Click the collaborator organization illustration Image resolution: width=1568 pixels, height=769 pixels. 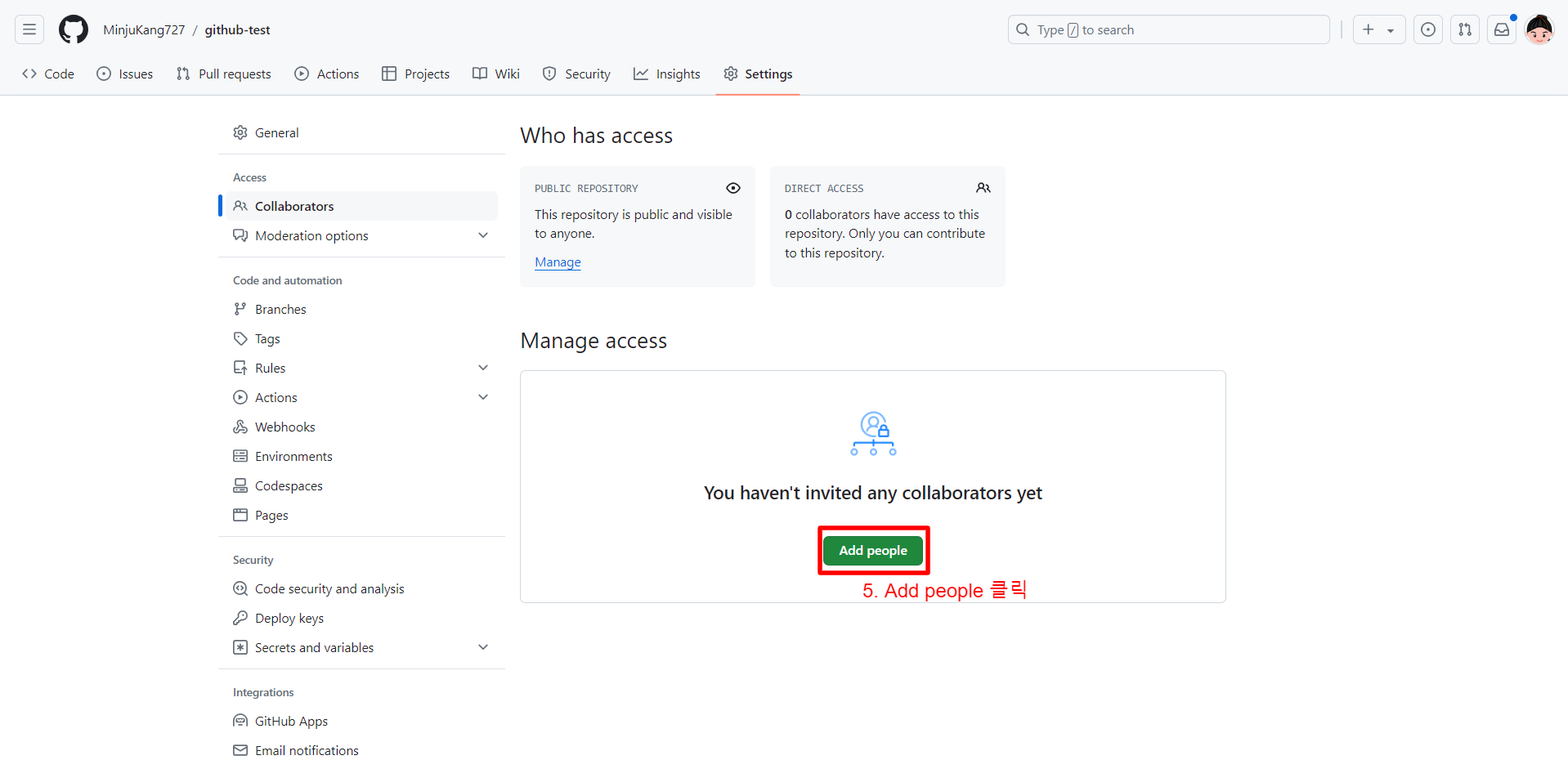pyautogui.click(x=873, y=434)
